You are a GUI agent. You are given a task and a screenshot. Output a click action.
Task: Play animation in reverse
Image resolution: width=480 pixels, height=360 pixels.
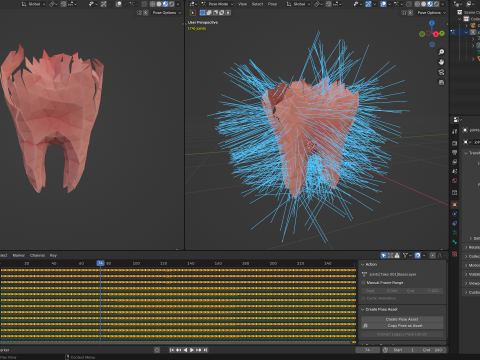coord(185,350)
